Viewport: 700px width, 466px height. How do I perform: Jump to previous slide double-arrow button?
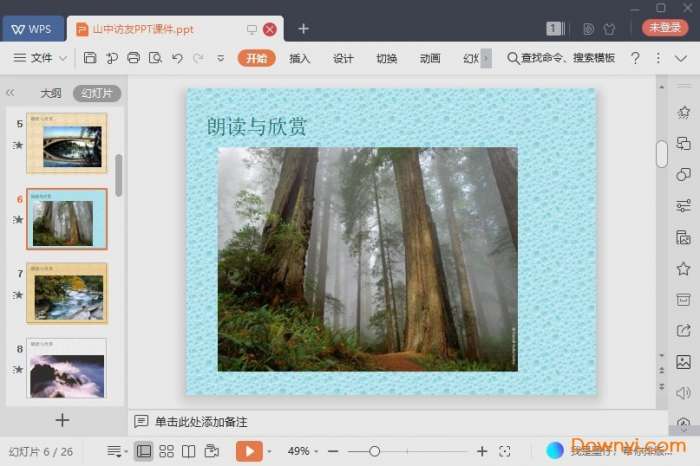[x=662, y=370]
